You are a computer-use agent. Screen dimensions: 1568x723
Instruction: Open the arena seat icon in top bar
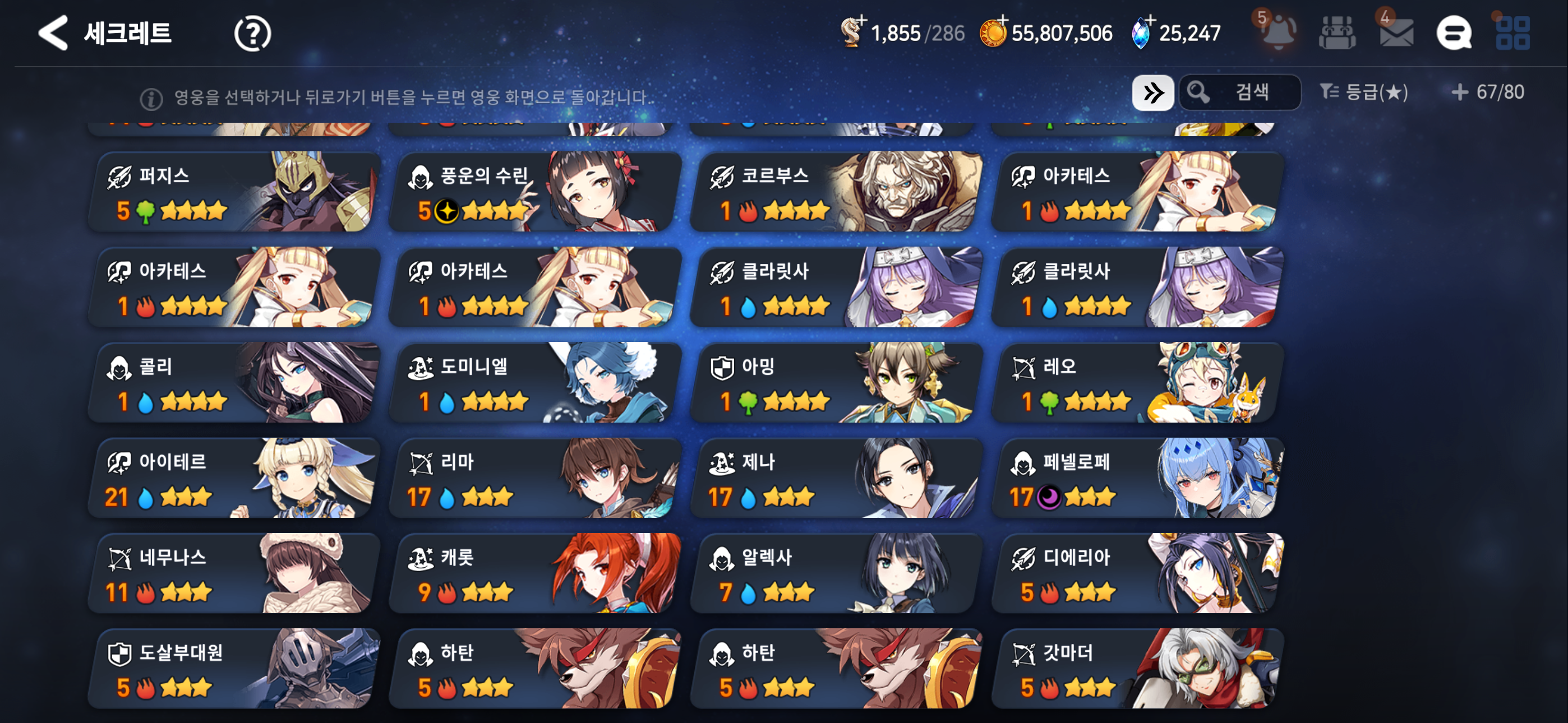[x=1338, y=33]
